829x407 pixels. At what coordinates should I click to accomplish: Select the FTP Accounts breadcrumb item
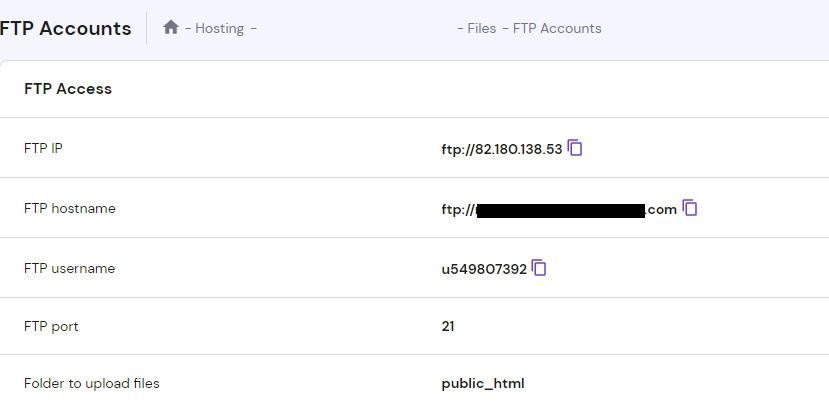(557, 28)
